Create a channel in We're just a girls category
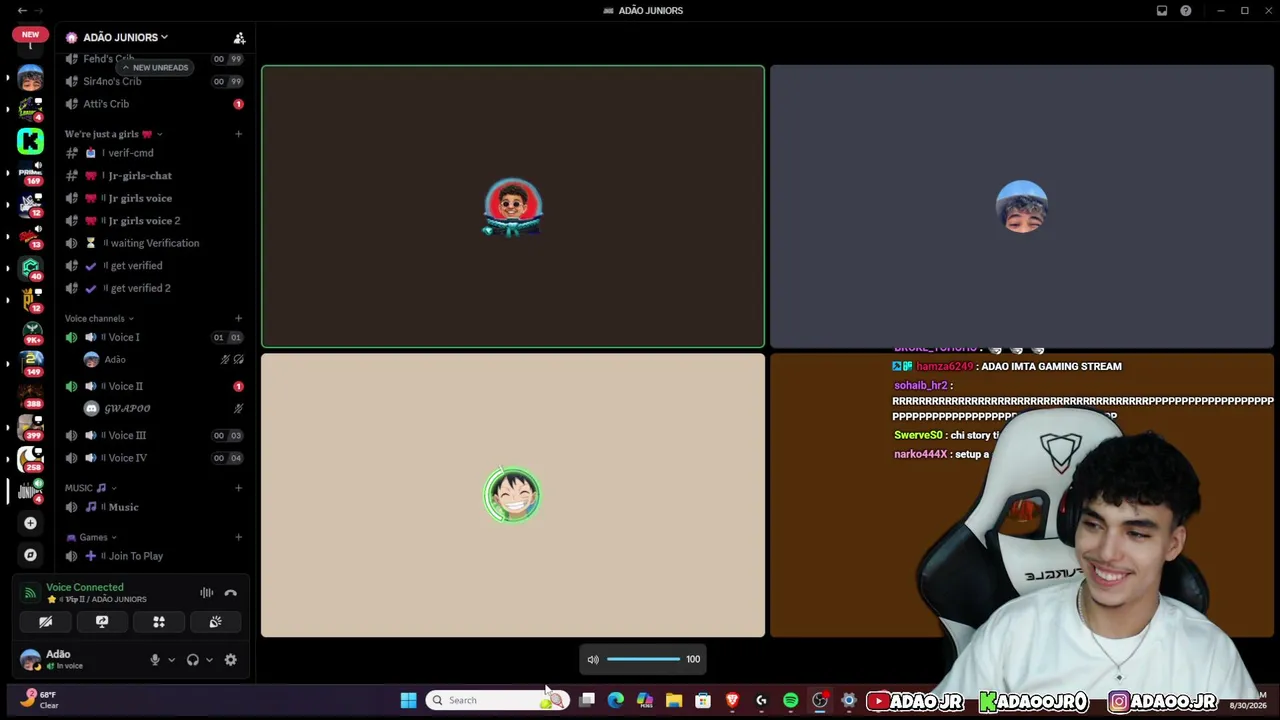1280x720 pixels. coord(238,134)
